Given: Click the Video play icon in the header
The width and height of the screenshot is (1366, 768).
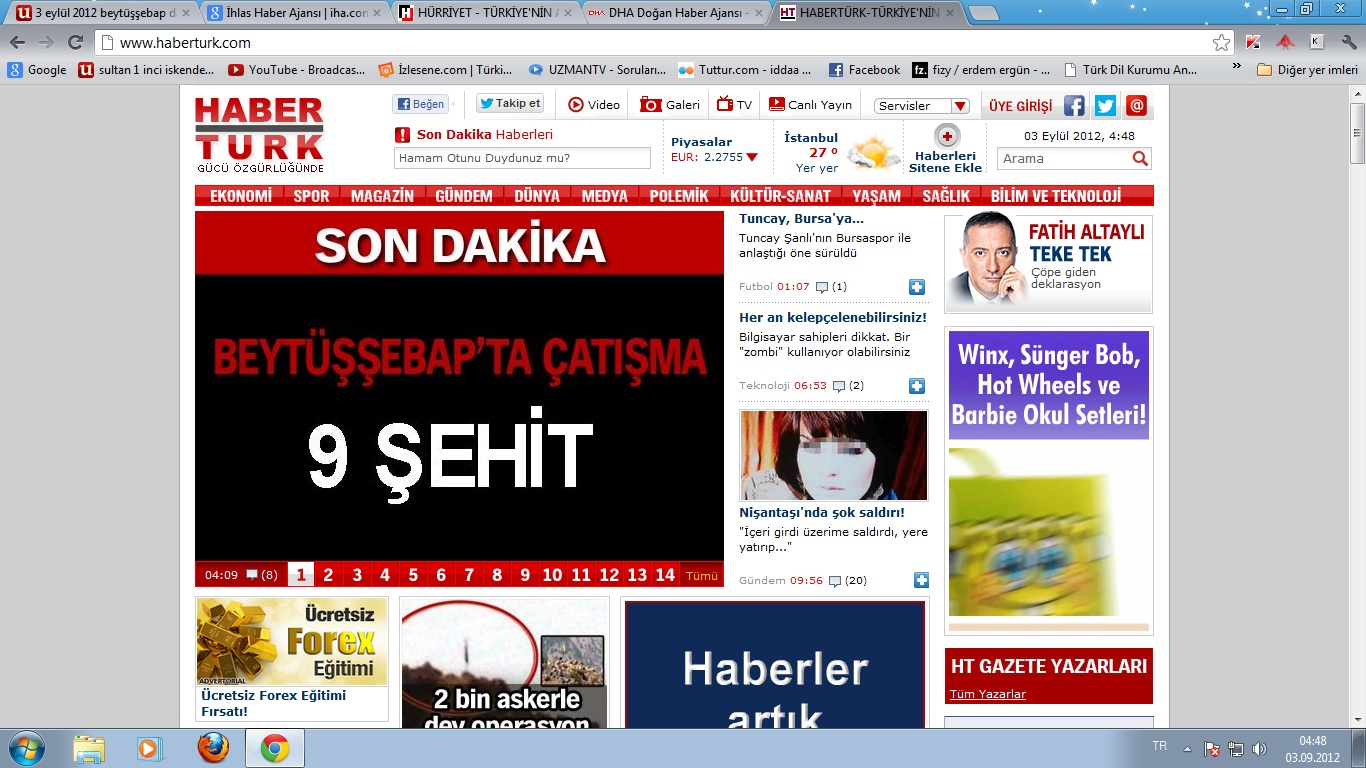Looking at the screenshot, I should point(576,104).
